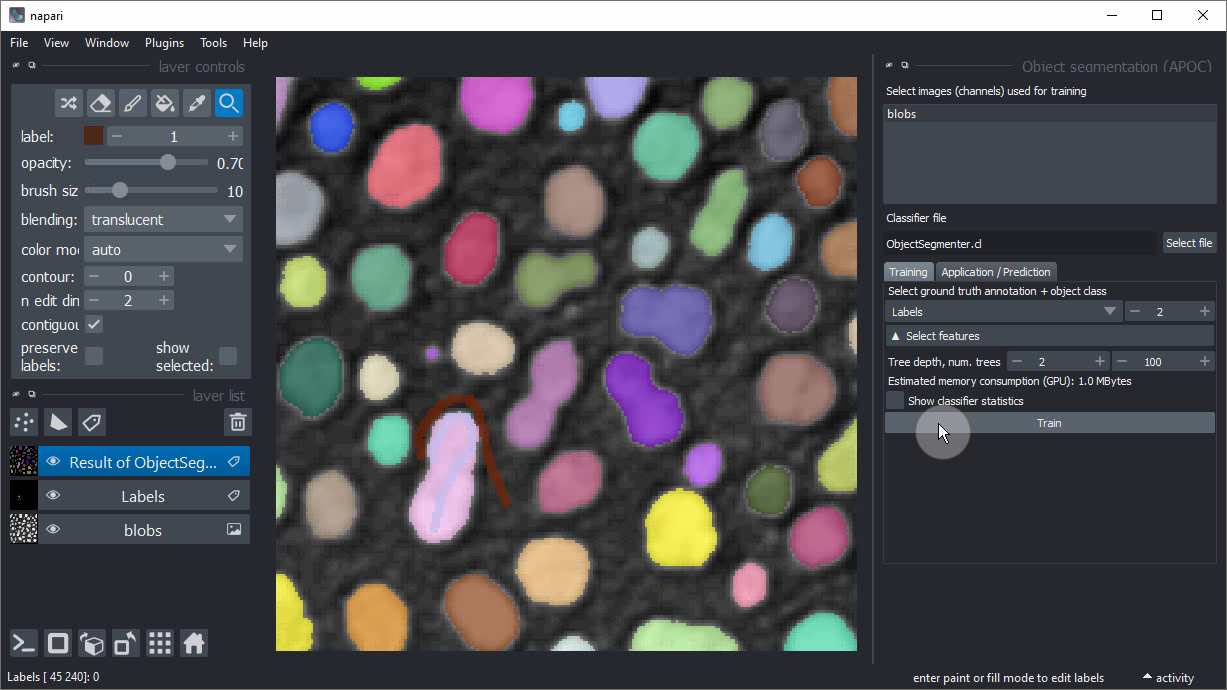
Task: Open the Plugins menu
Action: tap(164, 43)
